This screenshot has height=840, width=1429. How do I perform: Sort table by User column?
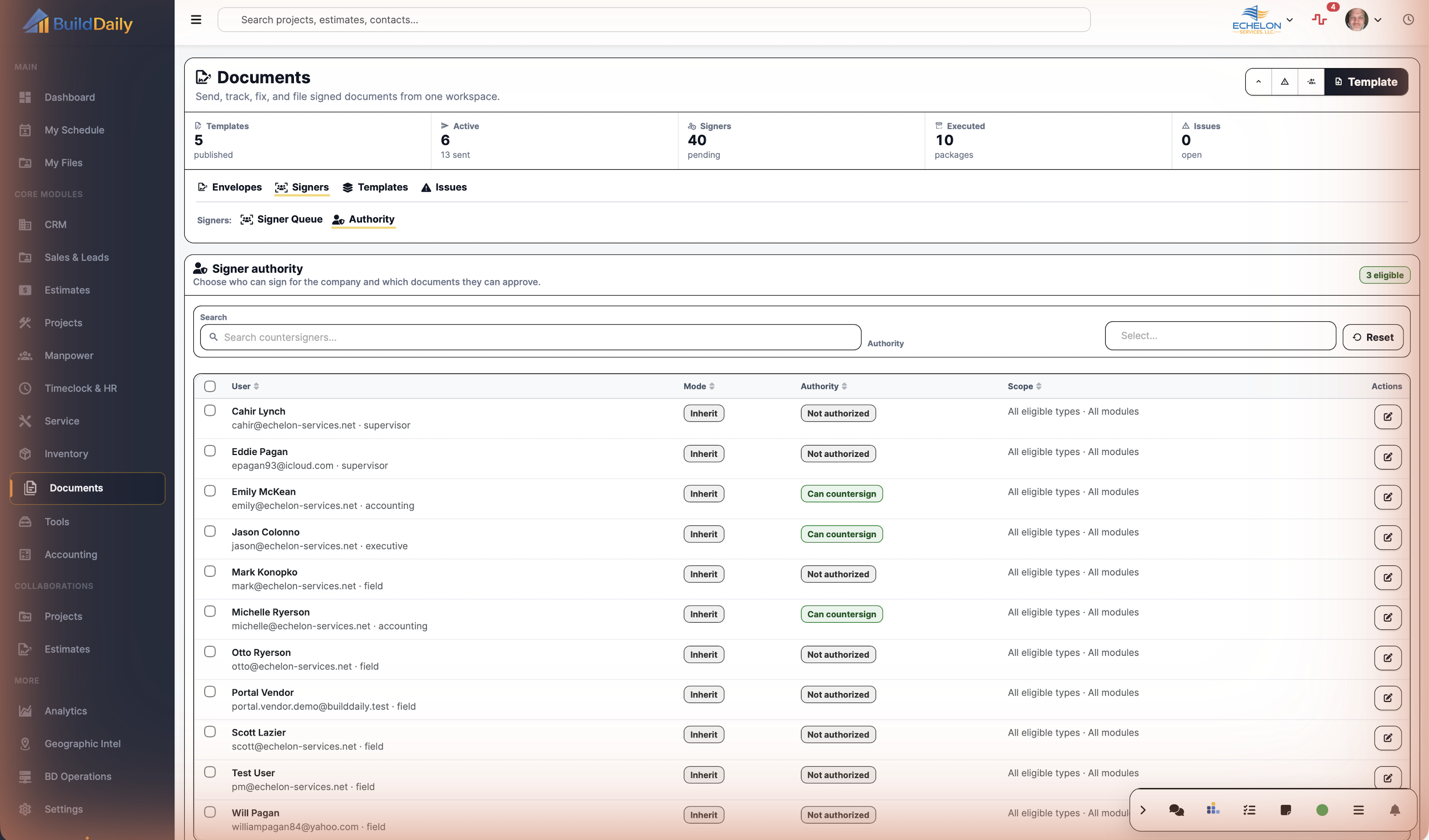point(245,386)
